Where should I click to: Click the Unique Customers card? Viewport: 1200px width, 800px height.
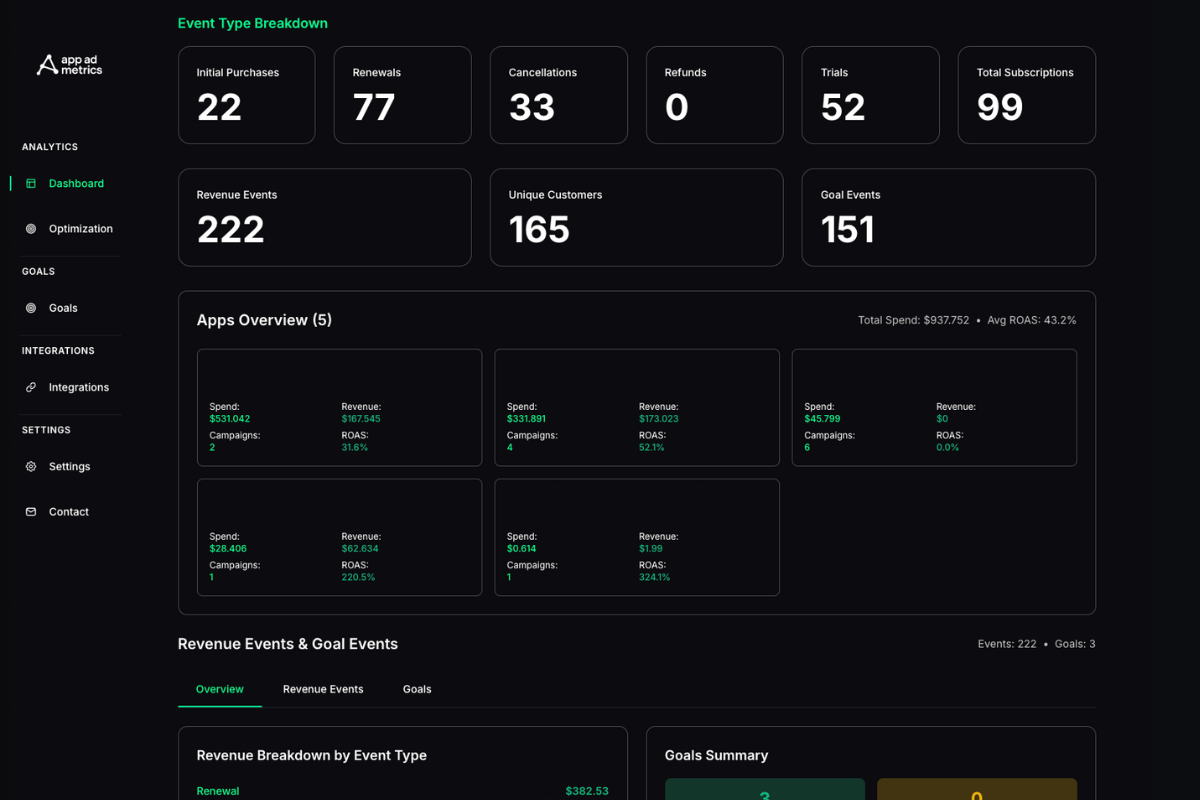[x=636, y=217]
